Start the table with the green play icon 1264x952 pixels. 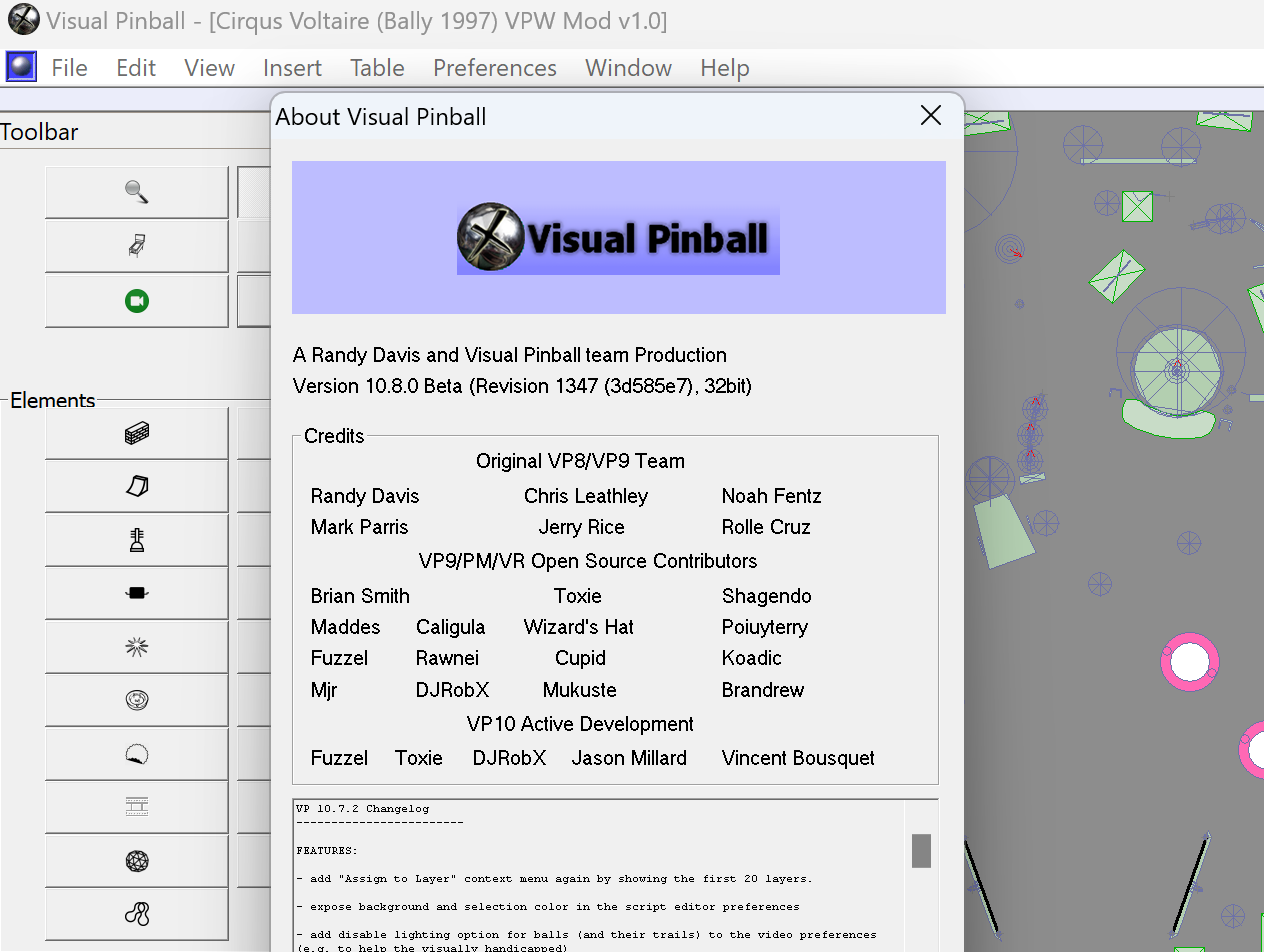coord(136,300)
